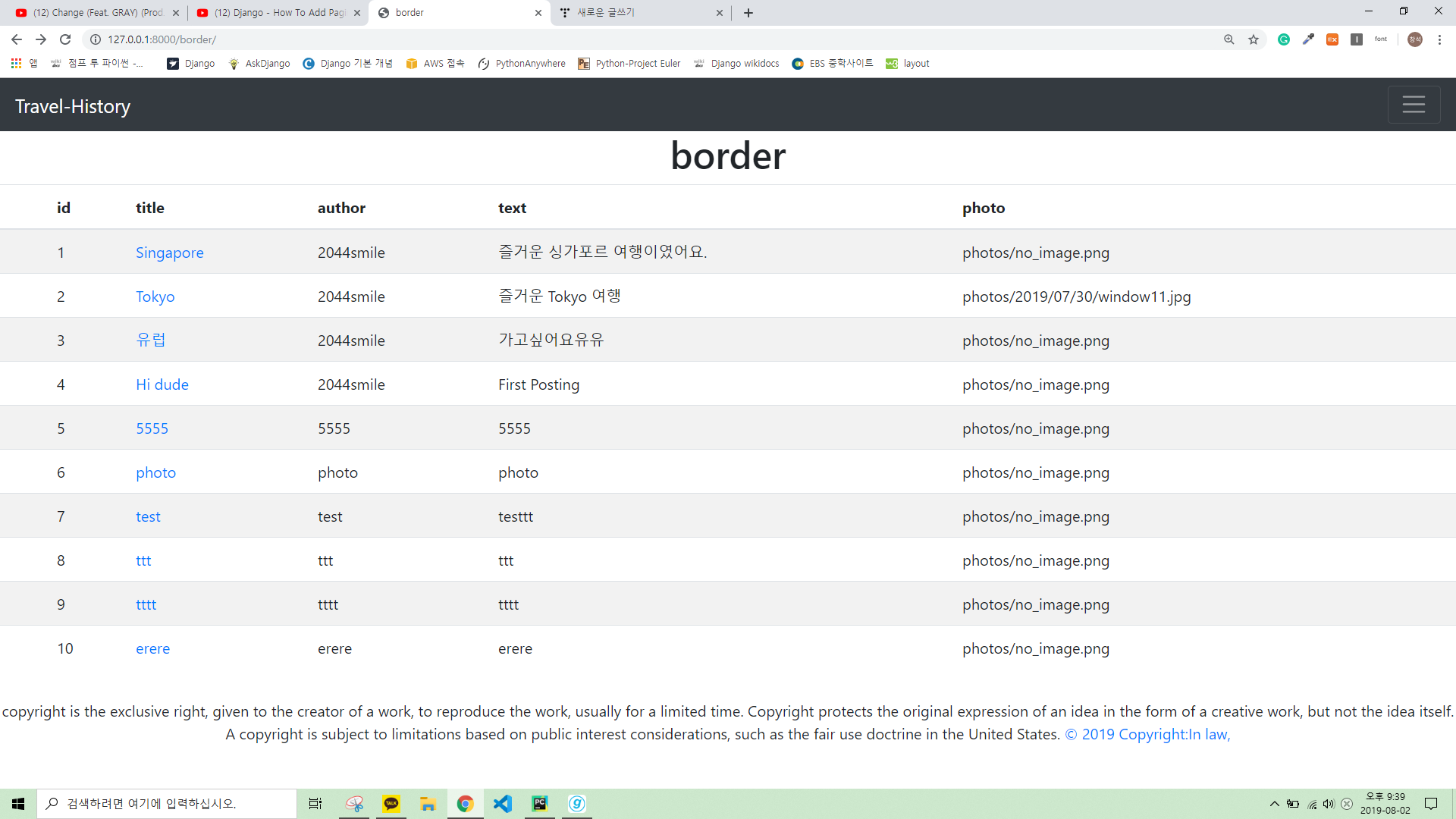Open the Windows volume control icon
Screen dimensions: 1456x819
[x=1329, y=804]
